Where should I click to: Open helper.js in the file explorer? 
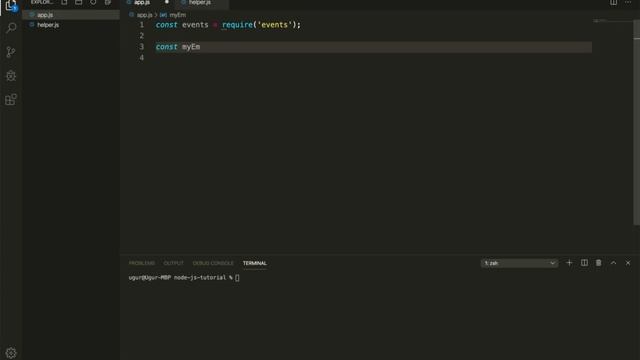point(71,25)
